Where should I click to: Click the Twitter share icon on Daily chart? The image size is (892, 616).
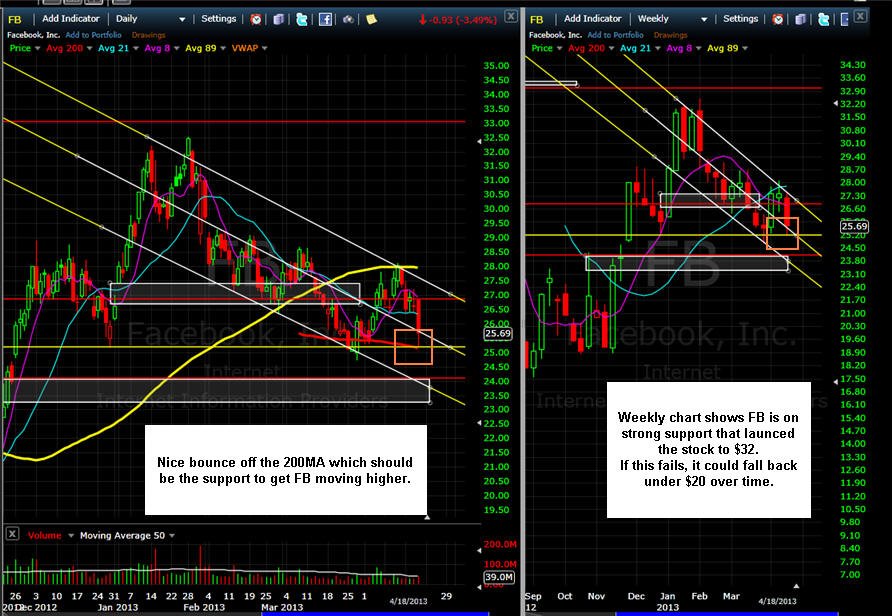click(x=302, y=19)
